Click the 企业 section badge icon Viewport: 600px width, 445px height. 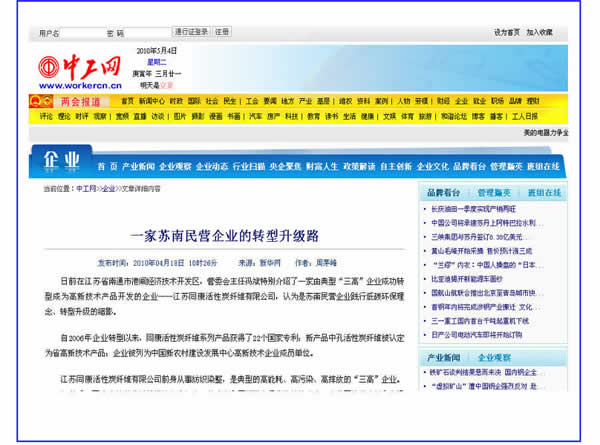click(61, 160)
